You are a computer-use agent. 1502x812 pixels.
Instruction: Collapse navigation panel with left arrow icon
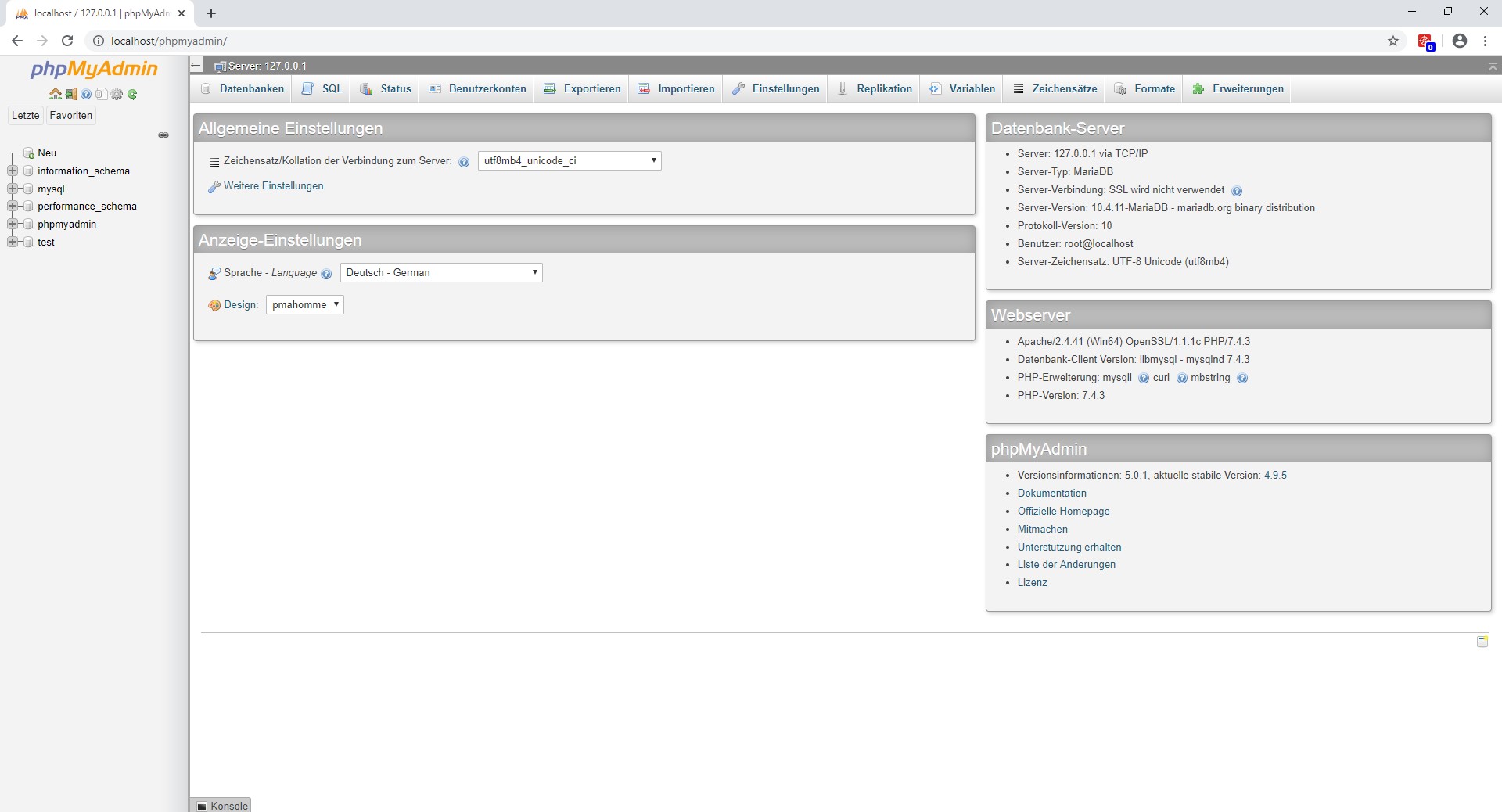point(196,66)
